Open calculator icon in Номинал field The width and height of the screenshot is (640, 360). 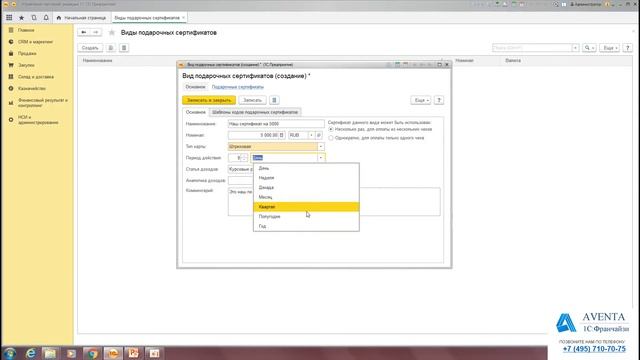coord(282,135)
